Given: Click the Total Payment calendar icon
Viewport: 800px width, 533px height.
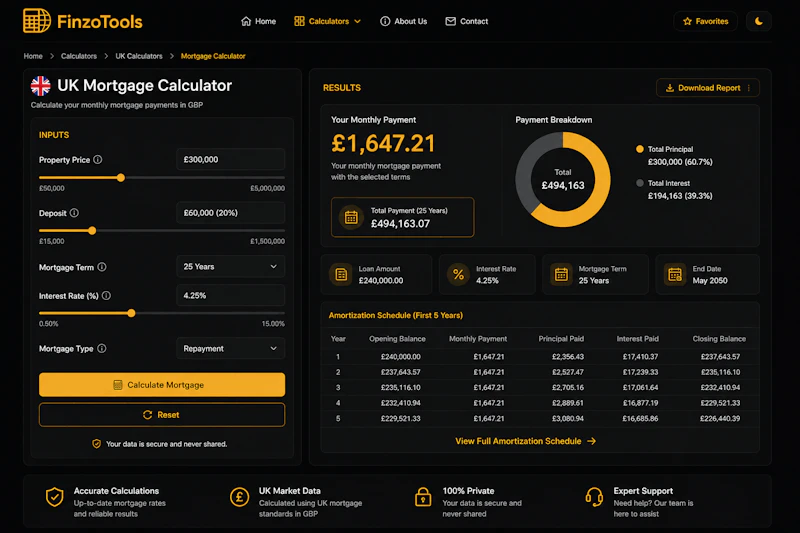Looking at the screenshot, I should point(351,217).
